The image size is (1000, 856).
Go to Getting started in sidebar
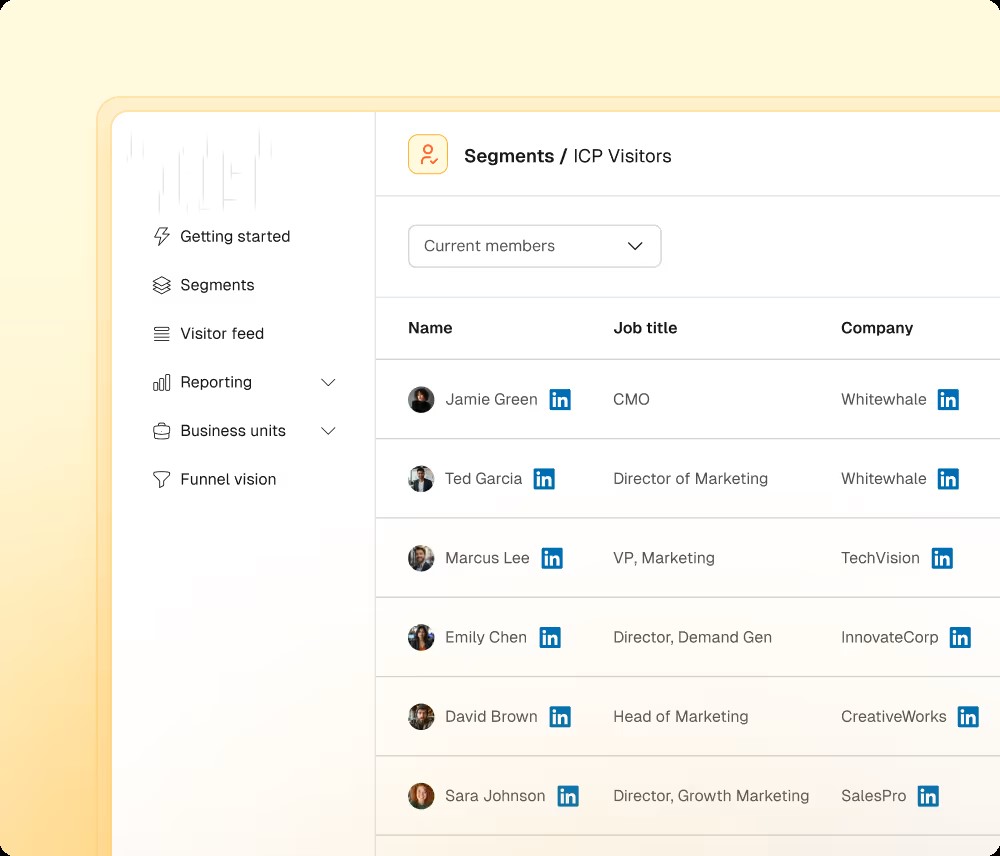click(x=234, y=237)
